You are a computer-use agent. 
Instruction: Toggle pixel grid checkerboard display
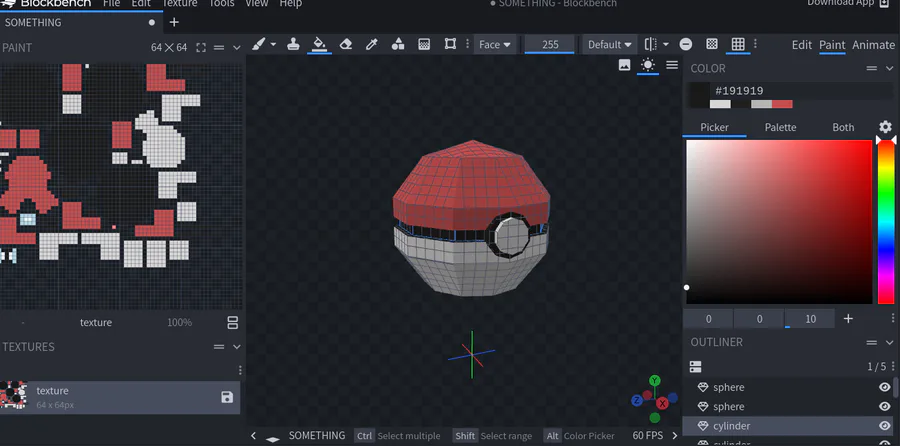[712, 44]
